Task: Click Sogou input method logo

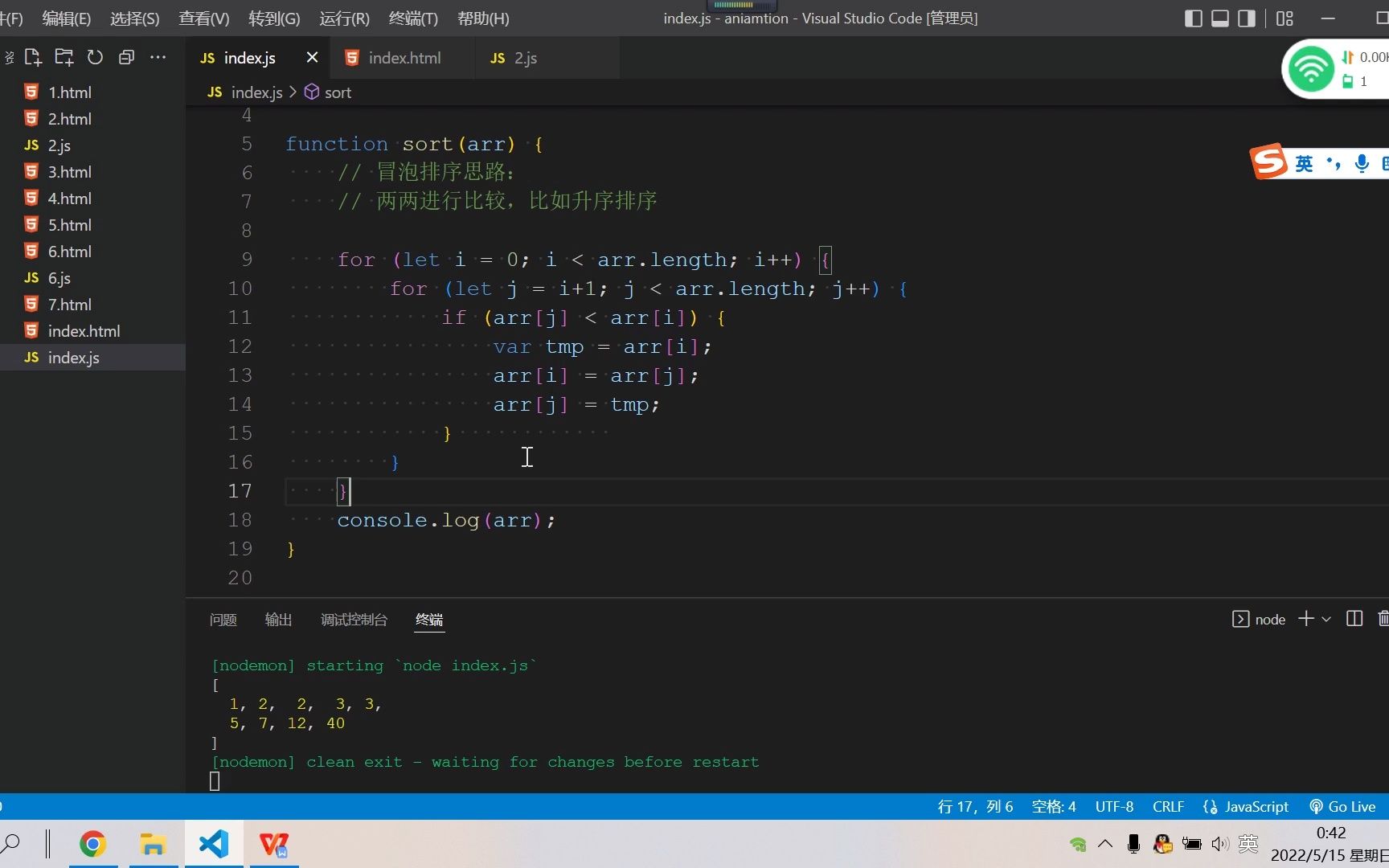Action: click(x=1269, y=162)
